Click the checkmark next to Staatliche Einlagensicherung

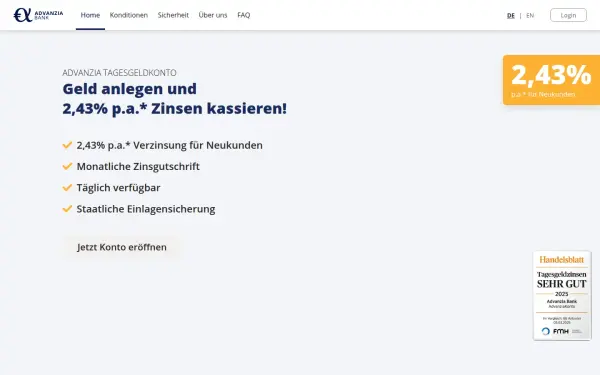67,209
